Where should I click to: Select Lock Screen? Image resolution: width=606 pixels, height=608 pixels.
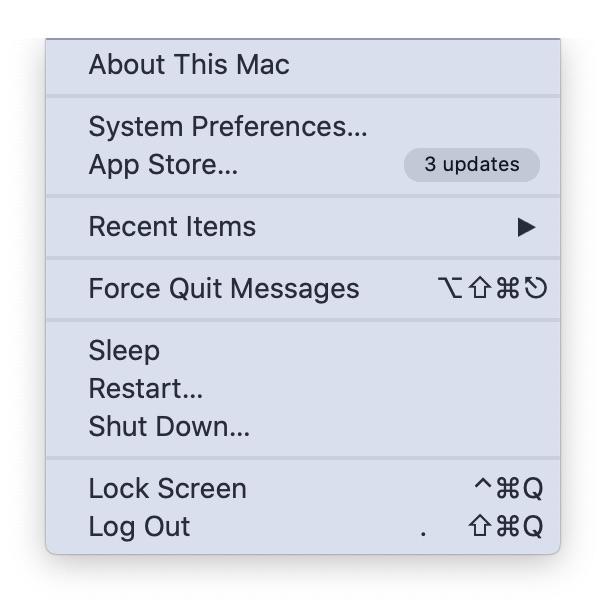click(167, 489)
